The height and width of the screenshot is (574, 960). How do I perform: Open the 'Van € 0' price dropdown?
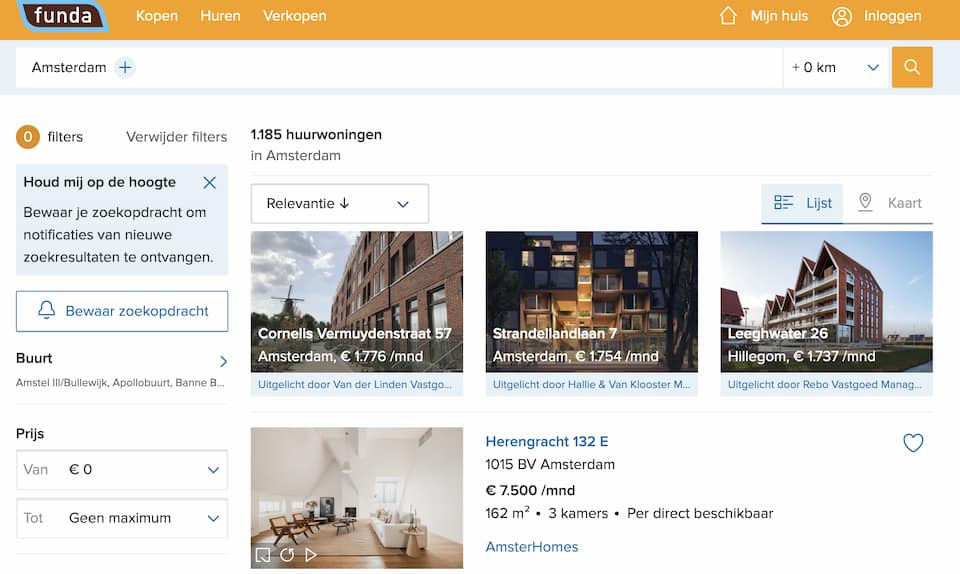coord(122,470)
